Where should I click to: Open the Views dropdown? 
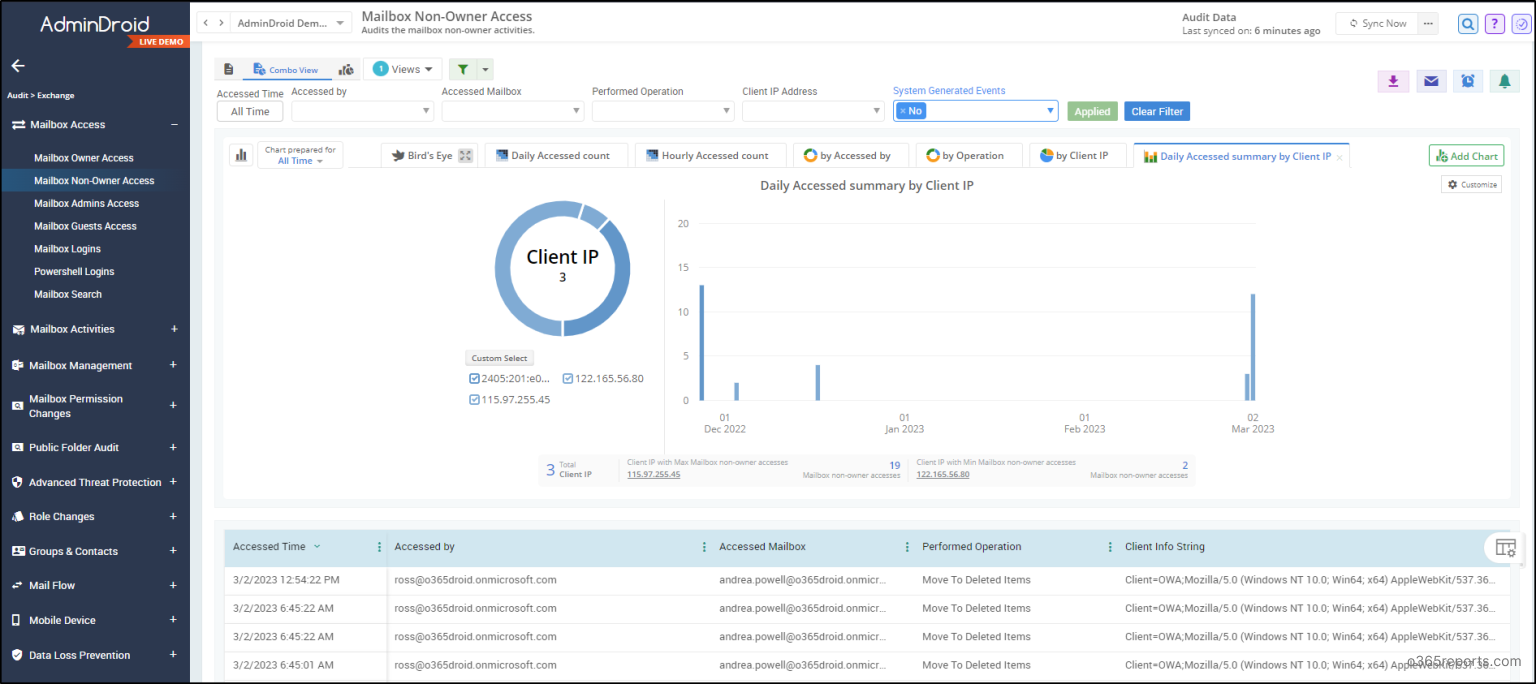(x=404, y=69)
